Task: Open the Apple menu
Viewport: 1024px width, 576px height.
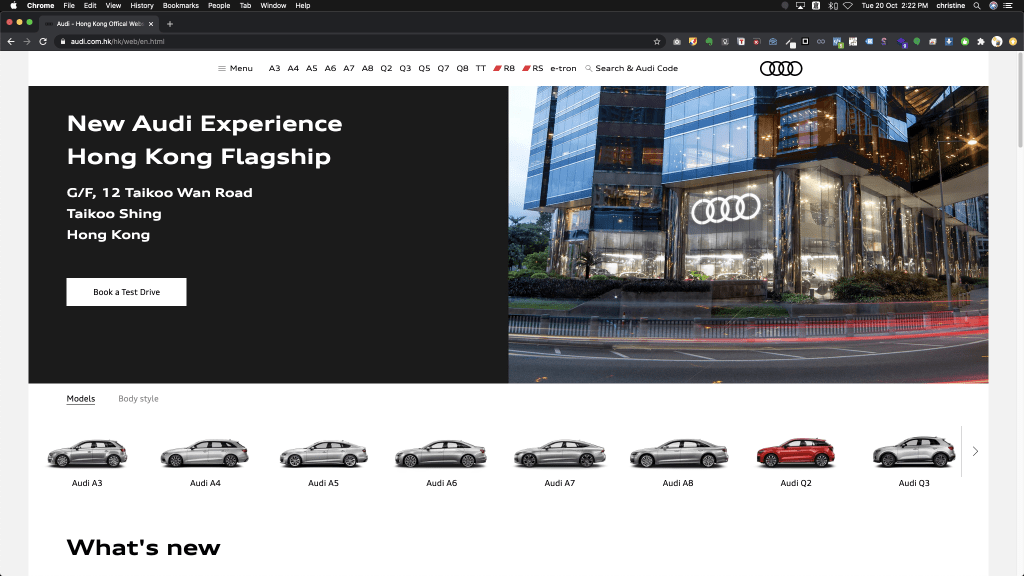Action: [x=13, y=5]
